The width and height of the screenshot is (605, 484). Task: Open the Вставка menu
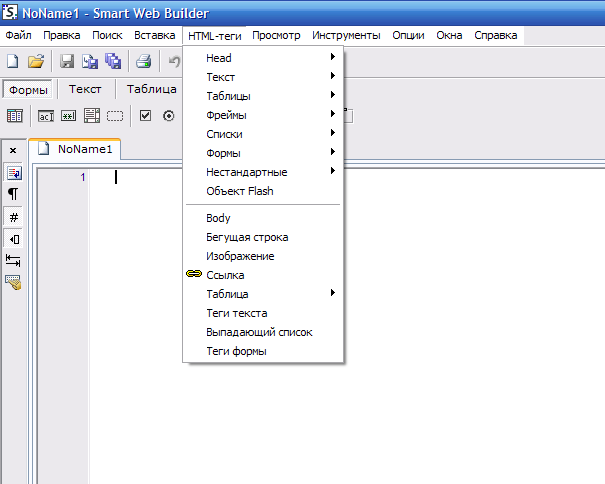pos(155,35)
